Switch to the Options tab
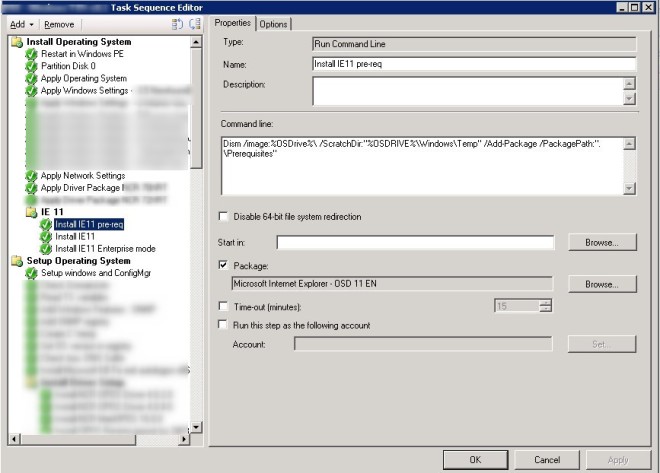This screenshot has height=473, width=660. pyautogui.click(x=273, y=24)
